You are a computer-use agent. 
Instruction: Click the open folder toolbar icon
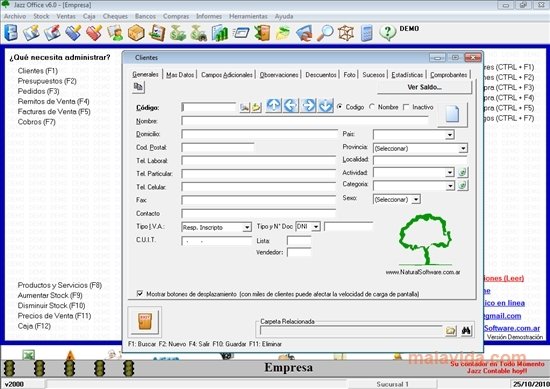click(x=283, y=33)
